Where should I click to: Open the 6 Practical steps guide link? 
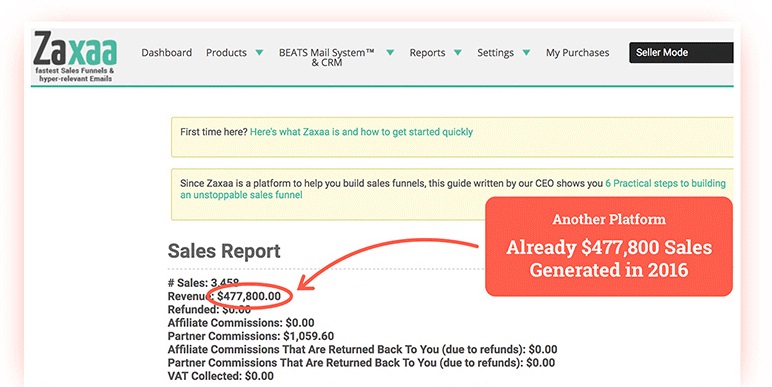click(666, 183)
